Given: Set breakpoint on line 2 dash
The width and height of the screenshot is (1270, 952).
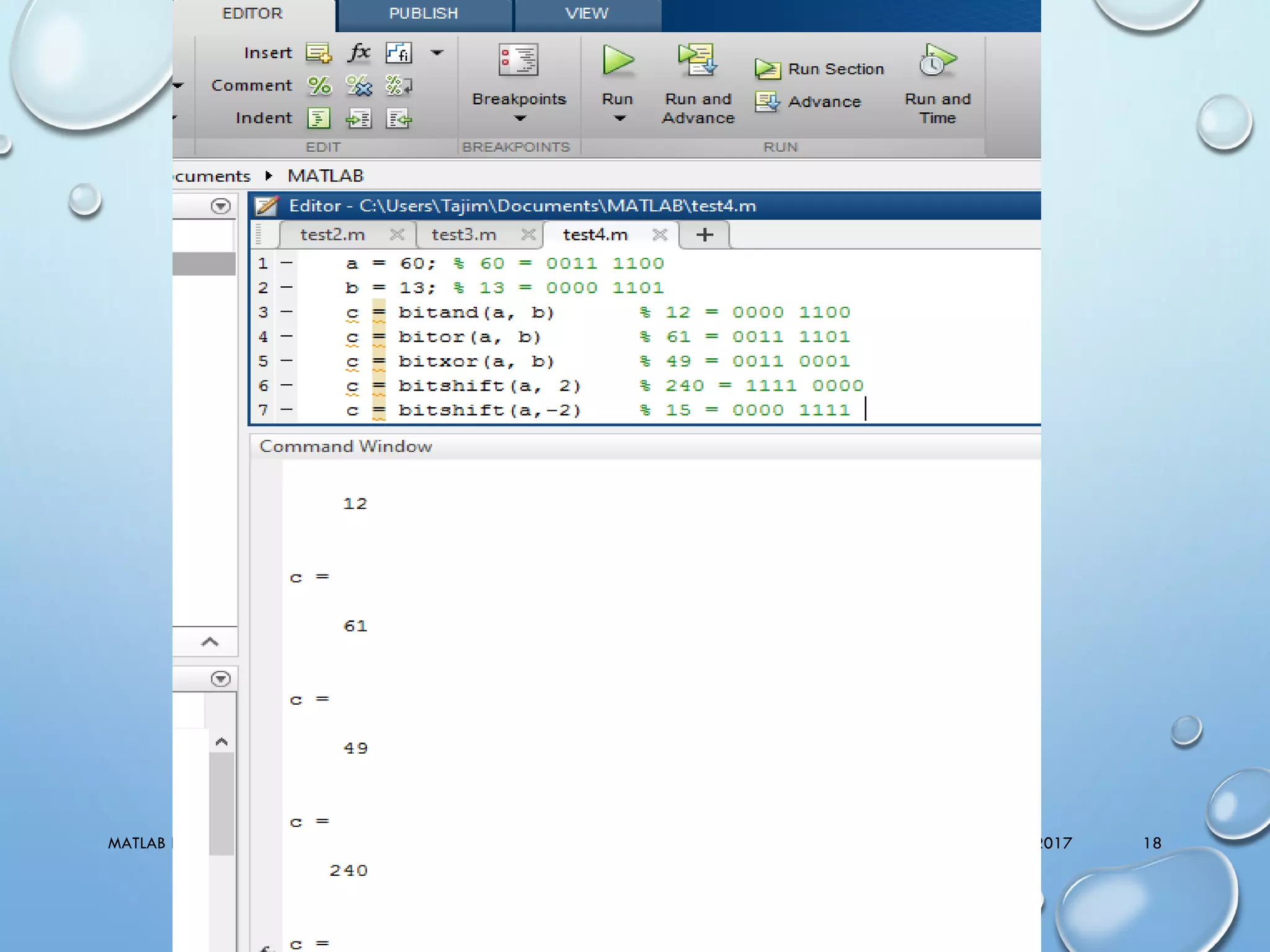Looking at the screenshot, I should (286, 288).
